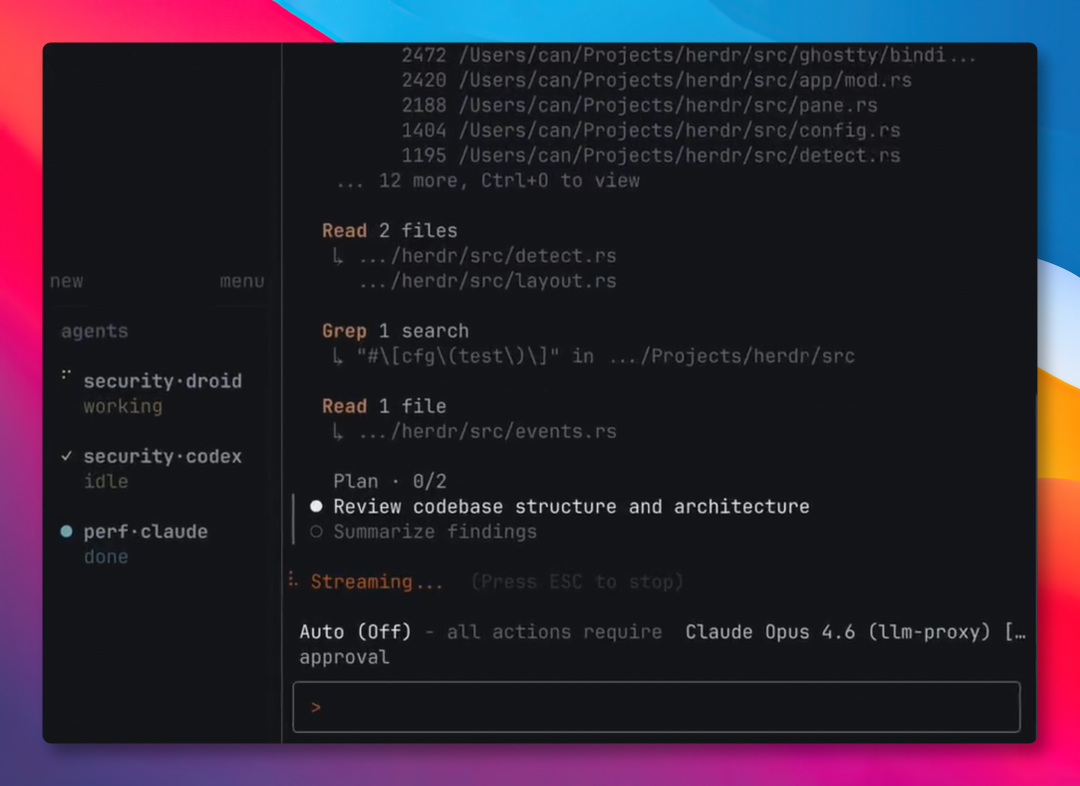This screenshot has height=786, width=1080.
Task: Toggle the filled Review codebase structure bullet
Action: click(316, 506)
